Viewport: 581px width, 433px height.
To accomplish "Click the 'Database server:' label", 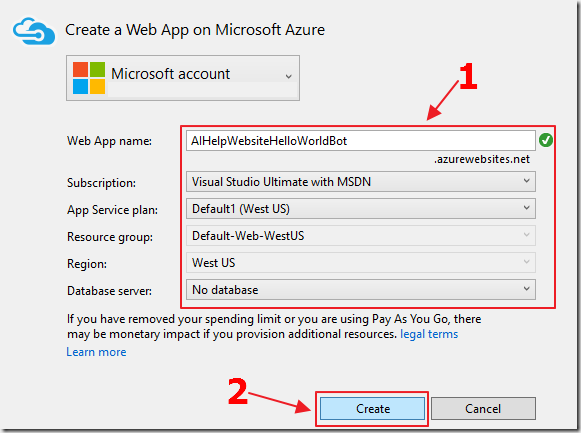I will pyautogui.click(x=109, y=291).
